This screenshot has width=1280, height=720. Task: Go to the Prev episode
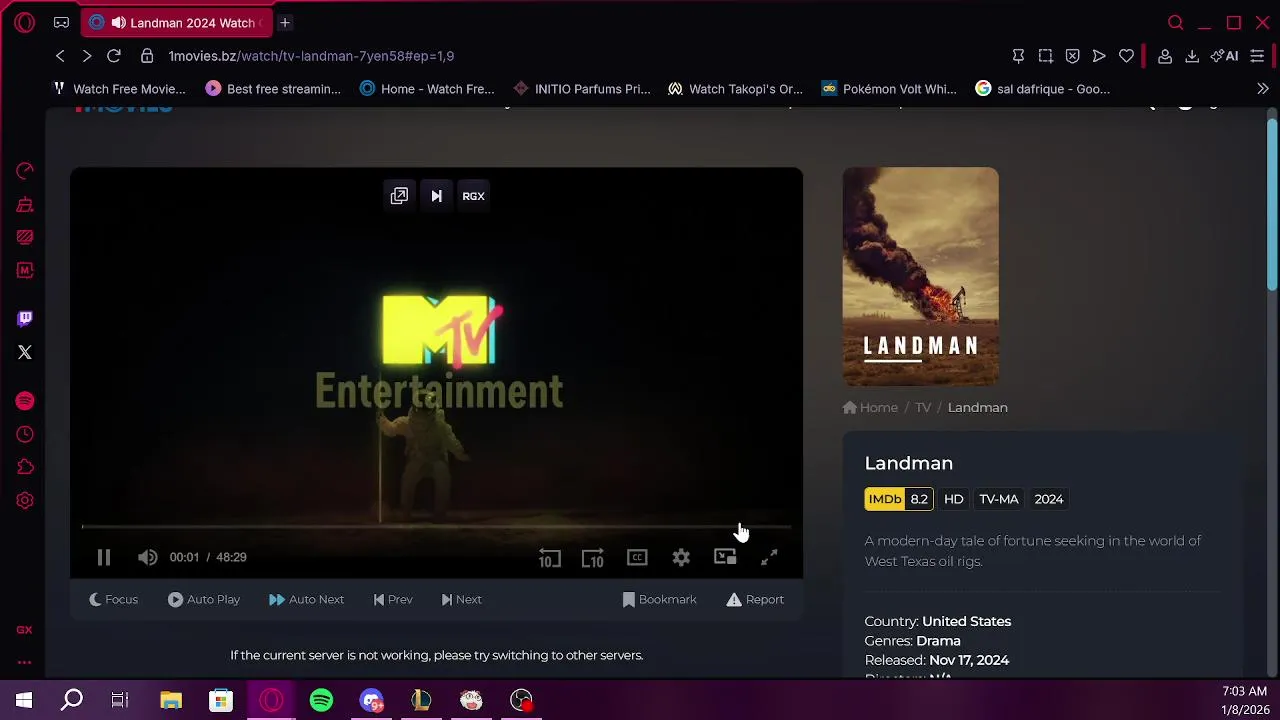(x=393, y=599)
